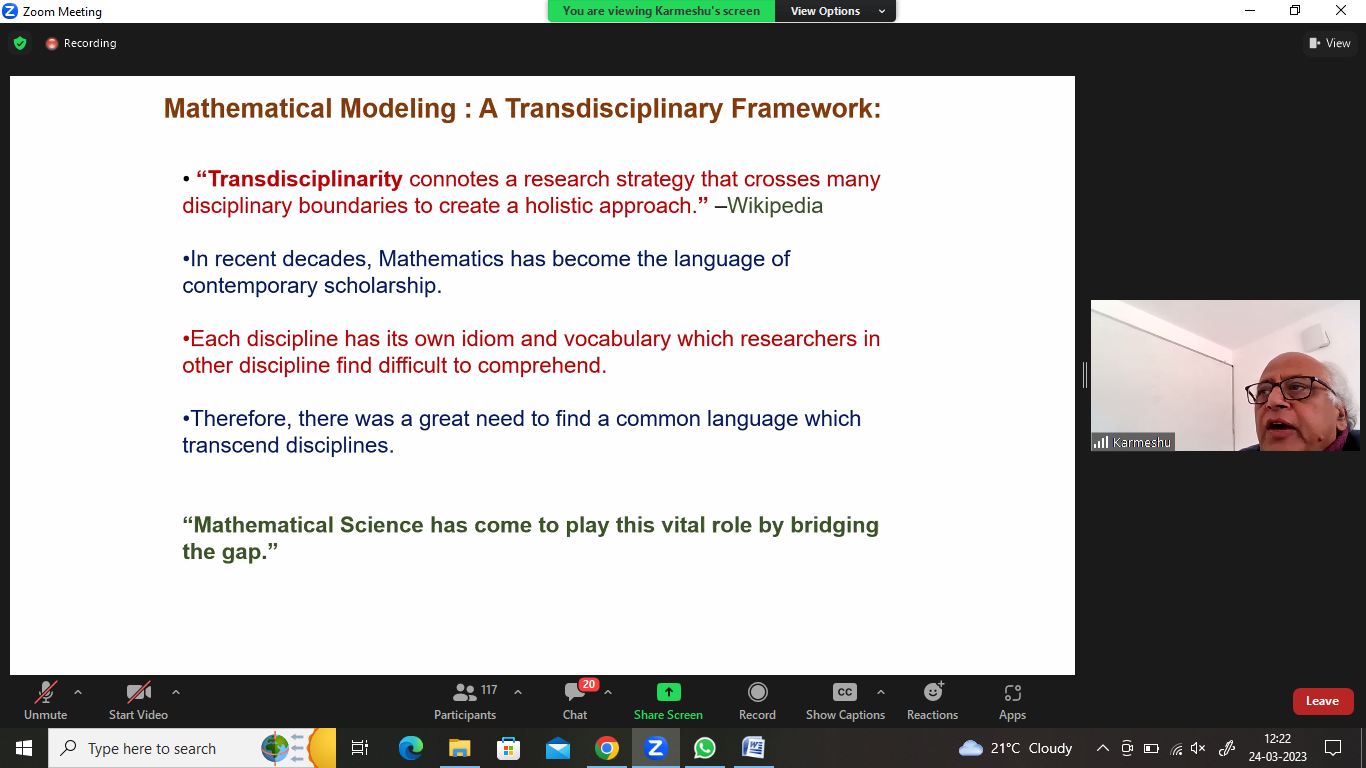Enable Show Captions
The width and height of the screenshot is (1366, 768).
point(845,701)
